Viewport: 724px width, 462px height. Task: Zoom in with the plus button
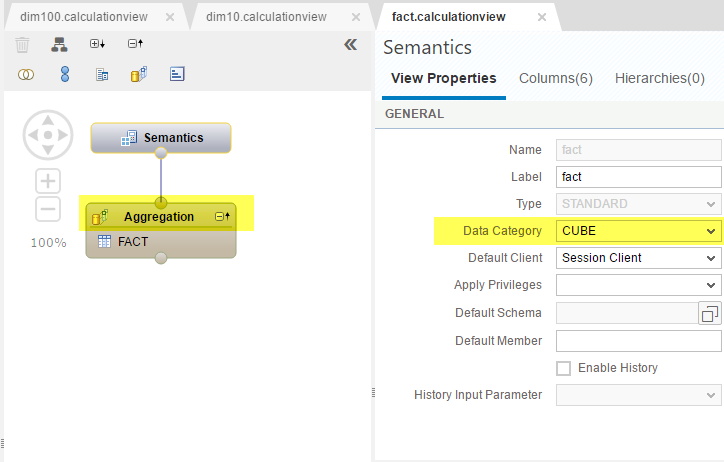48,181
